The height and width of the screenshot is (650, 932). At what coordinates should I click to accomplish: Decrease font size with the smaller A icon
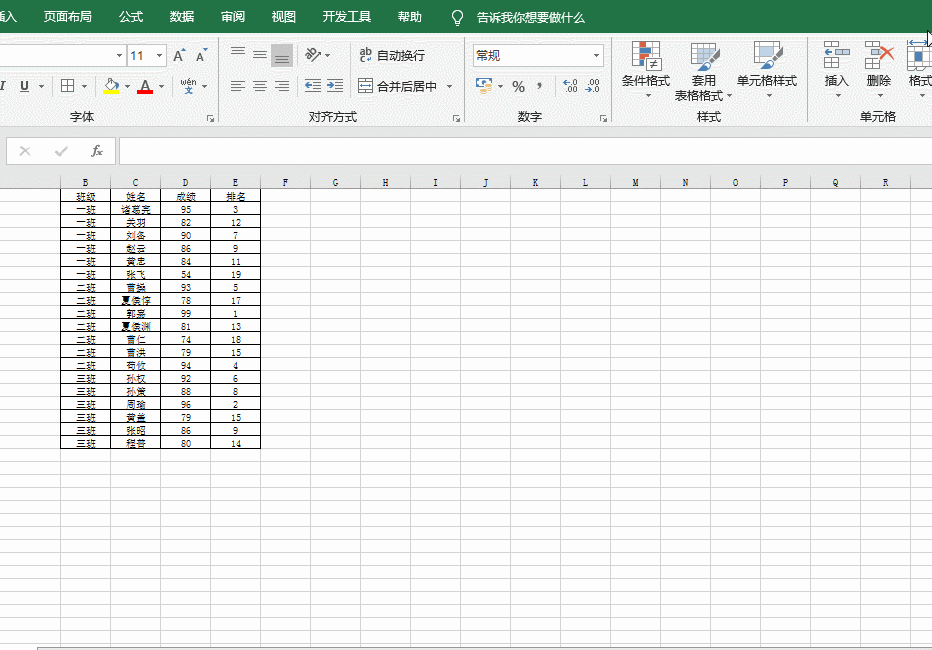(201, 56)
